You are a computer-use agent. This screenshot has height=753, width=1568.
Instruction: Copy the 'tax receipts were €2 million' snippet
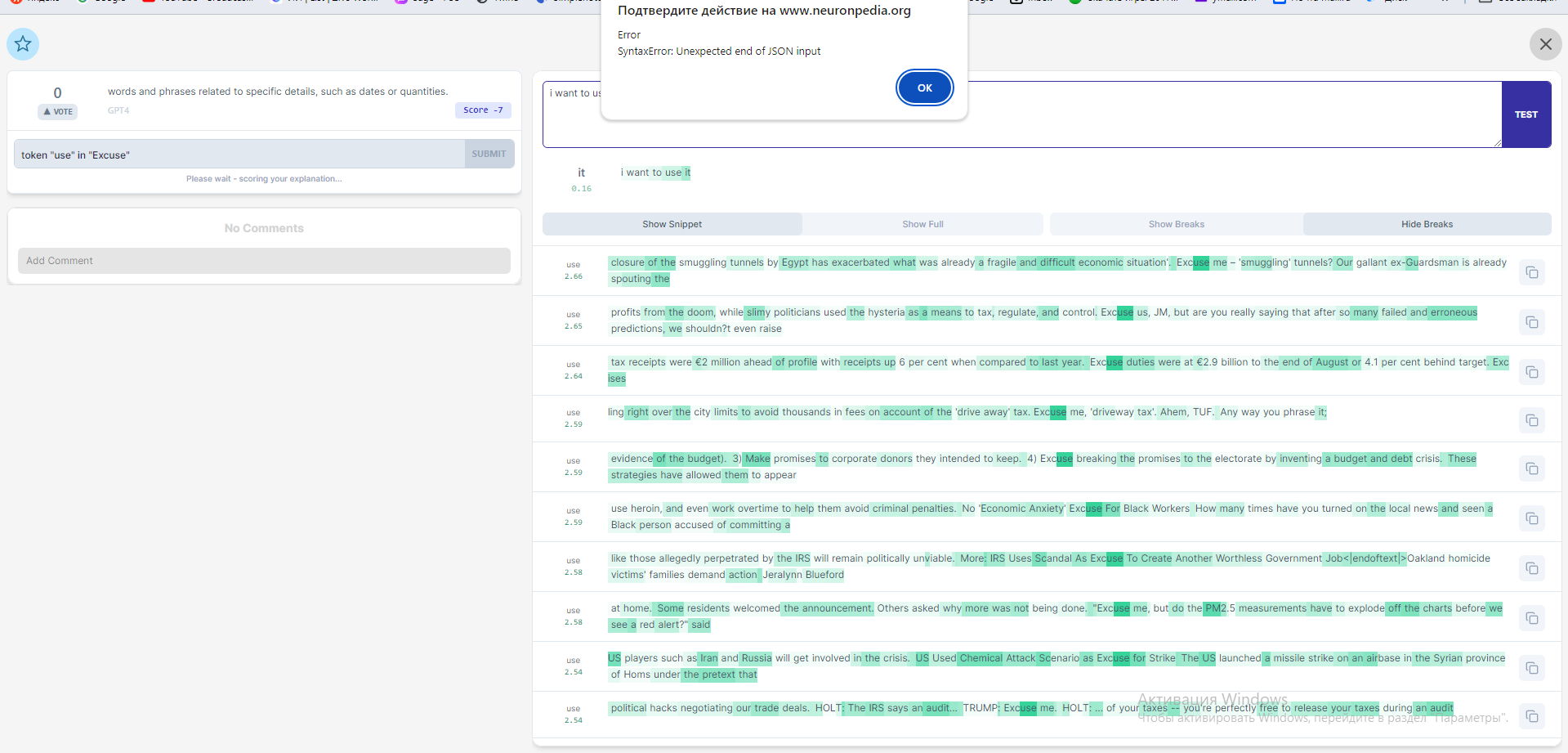coord(1532,372)
